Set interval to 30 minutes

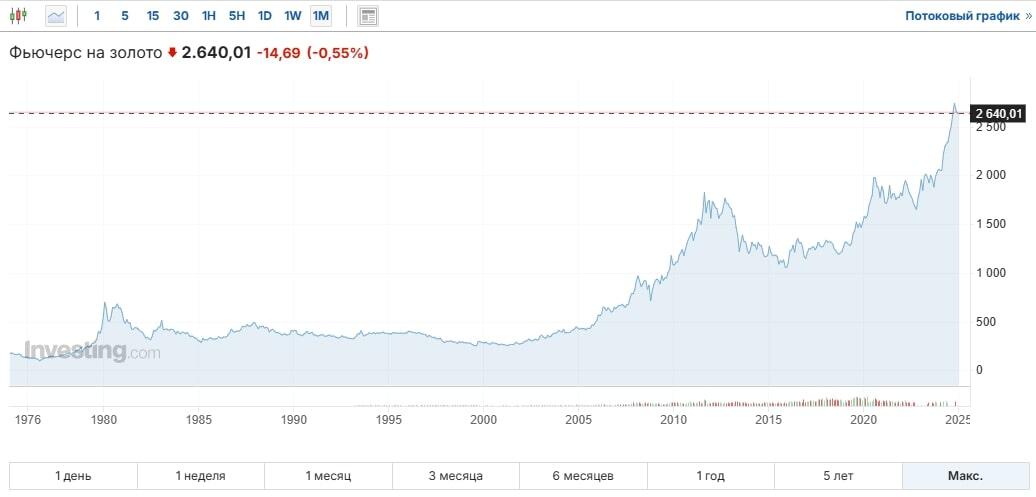[x=180, y=16]
